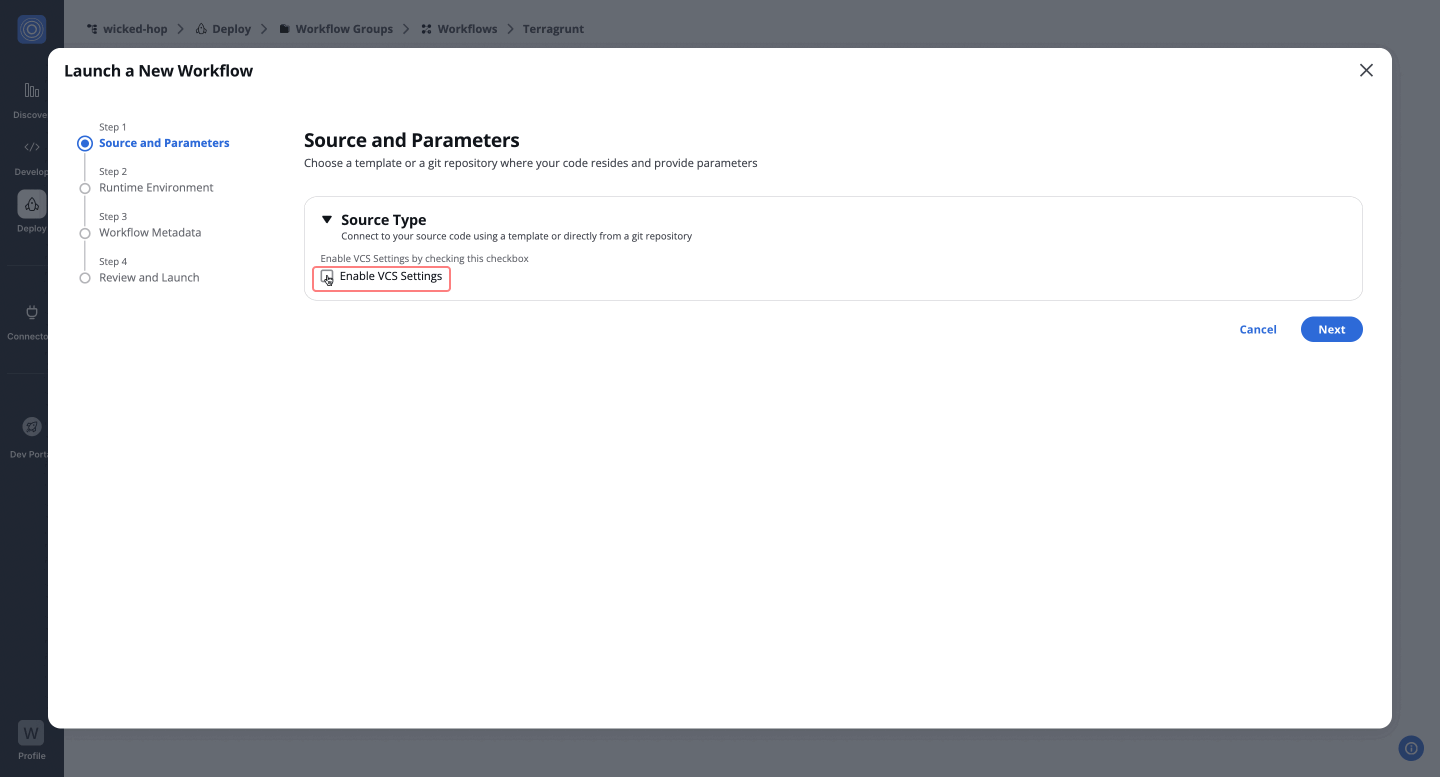Close the Launch a New Workflow dialog
The width and height of the screenshot is (1440, 777).
(1366, 70)
